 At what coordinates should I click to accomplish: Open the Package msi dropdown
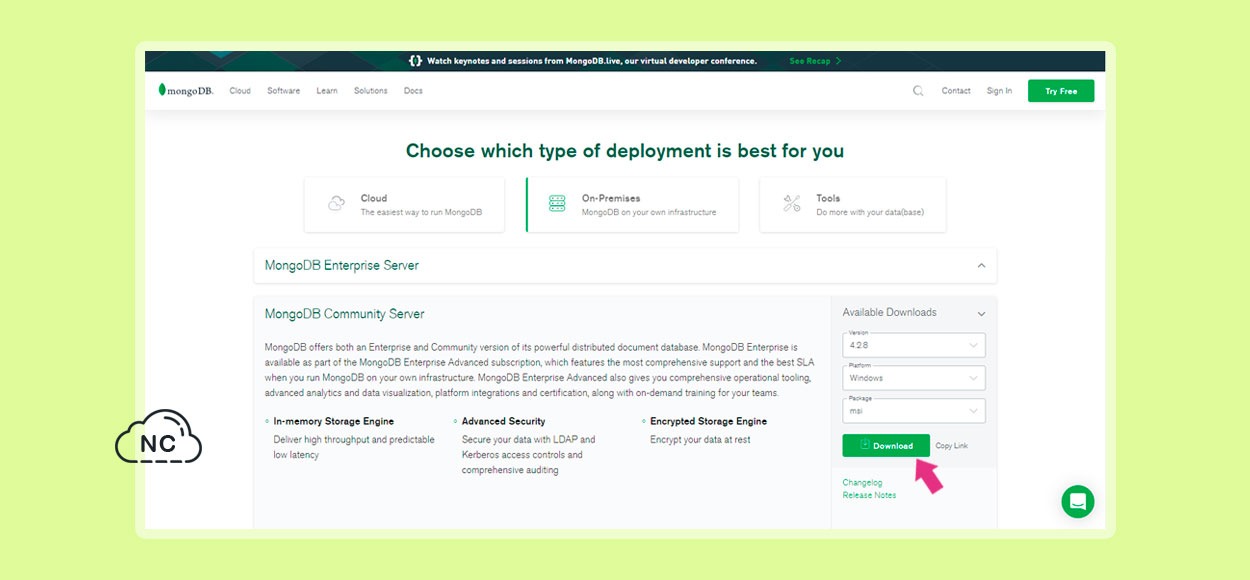click(914, 411)
